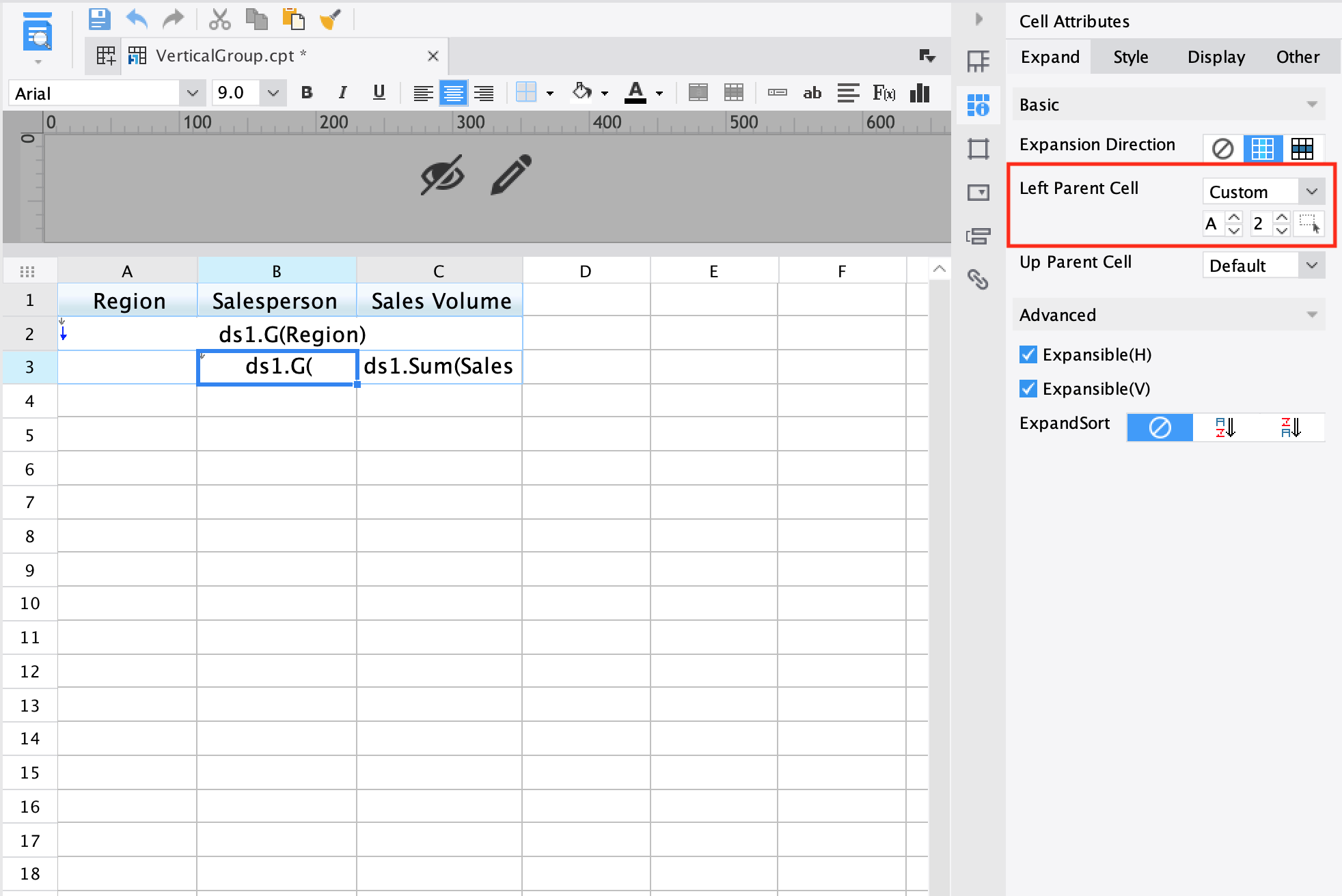Open hyperlink settings in the right sidebar
Screen dimensions: 1342x896
click(978, 280)
